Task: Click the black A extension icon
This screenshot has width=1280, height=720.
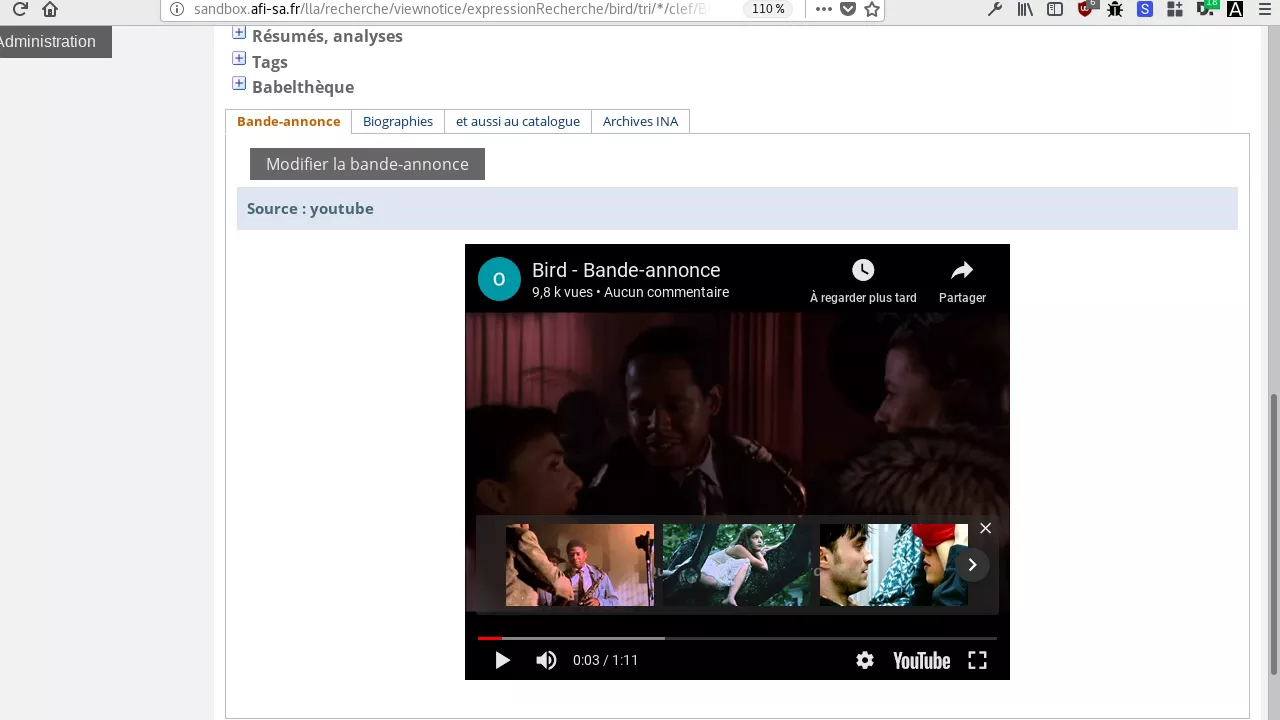Action: click(x=1235, y=9)
